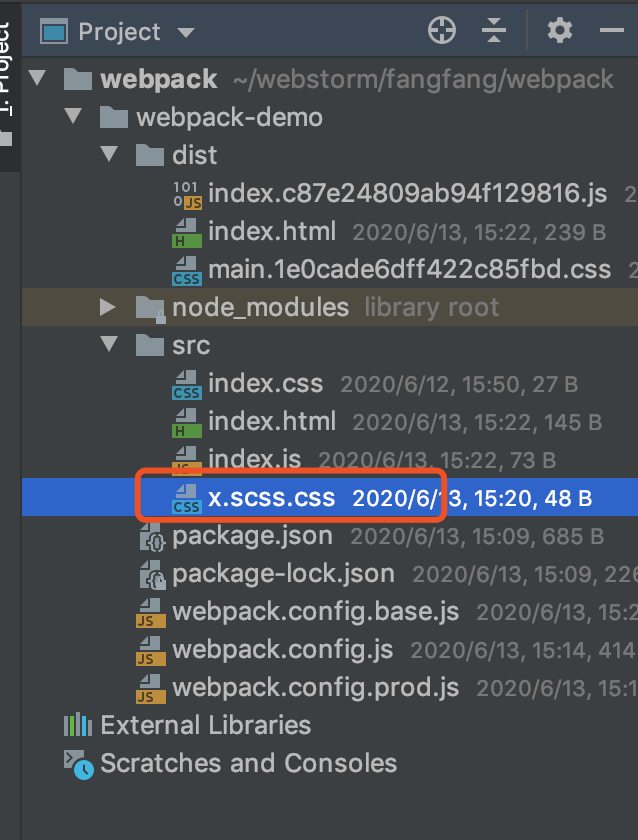The height and width of the screenshot is (840, 638).
Task: Open Project panel settings gear
Action: [559, 31]
